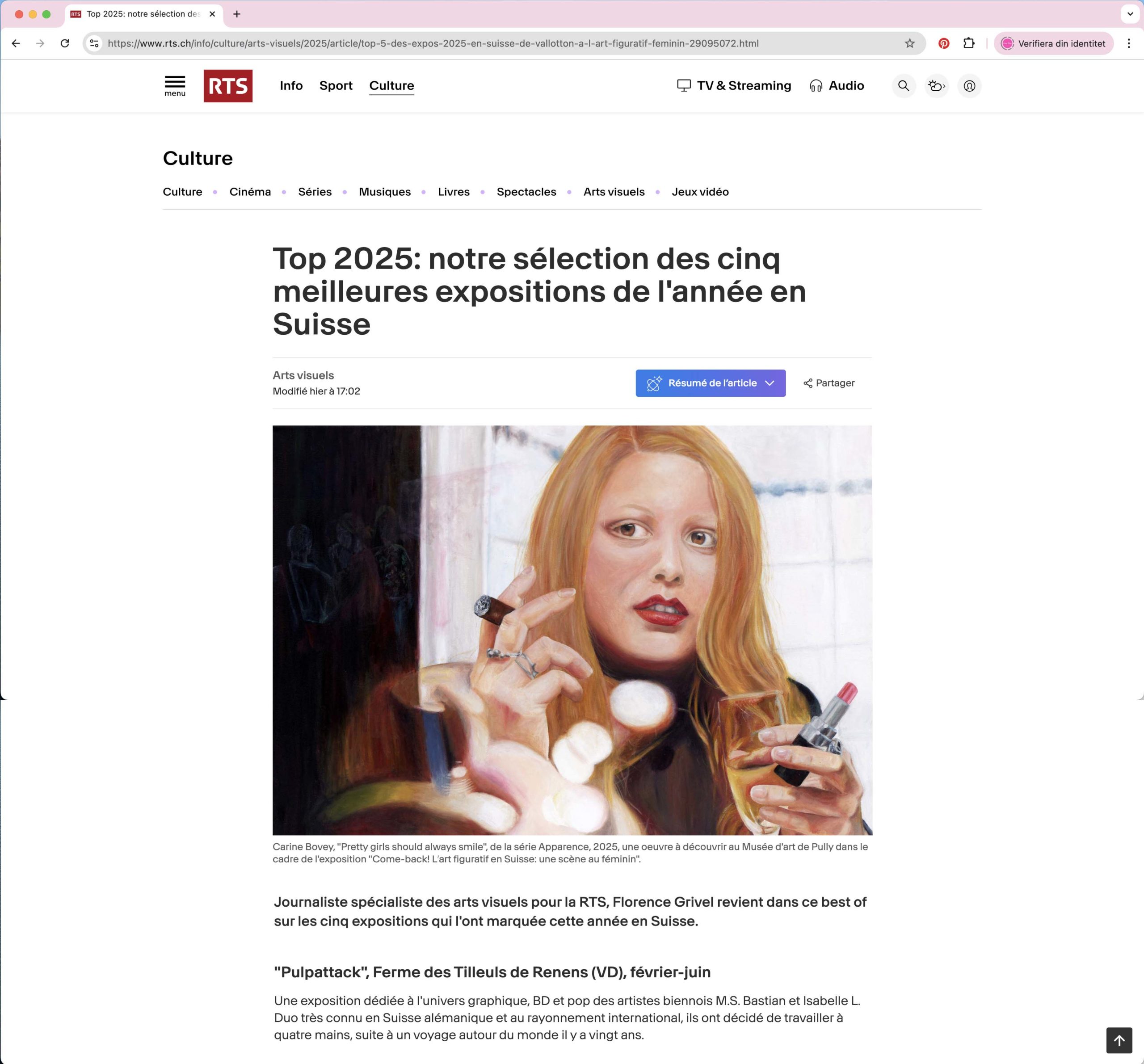The width and height of the screenshot is (1144, 1064).
Task: Open the user account icon
Action: (x=969, y=86)
